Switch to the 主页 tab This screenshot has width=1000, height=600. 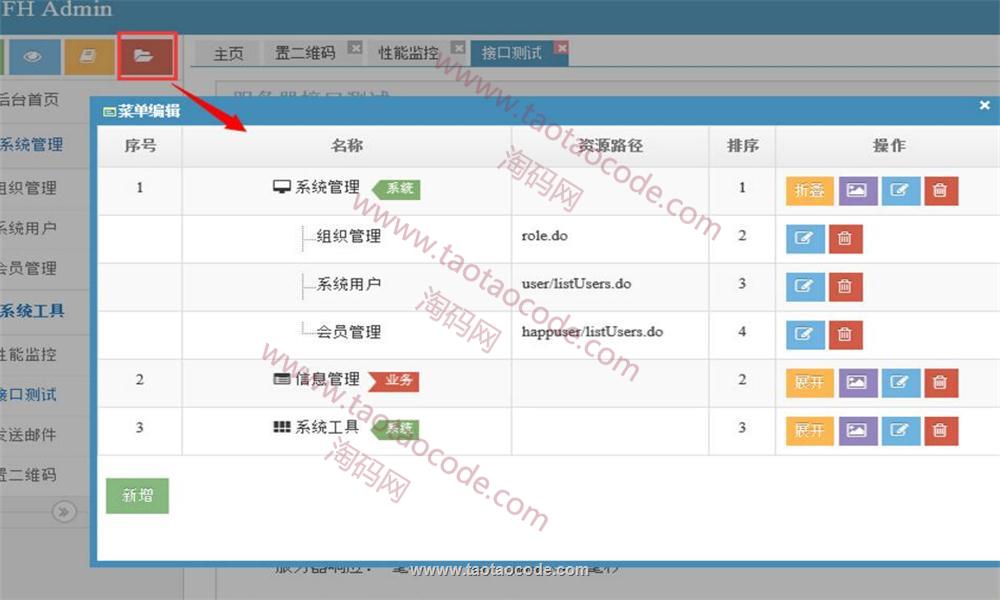pyautogui.click(x=228, y=54)
